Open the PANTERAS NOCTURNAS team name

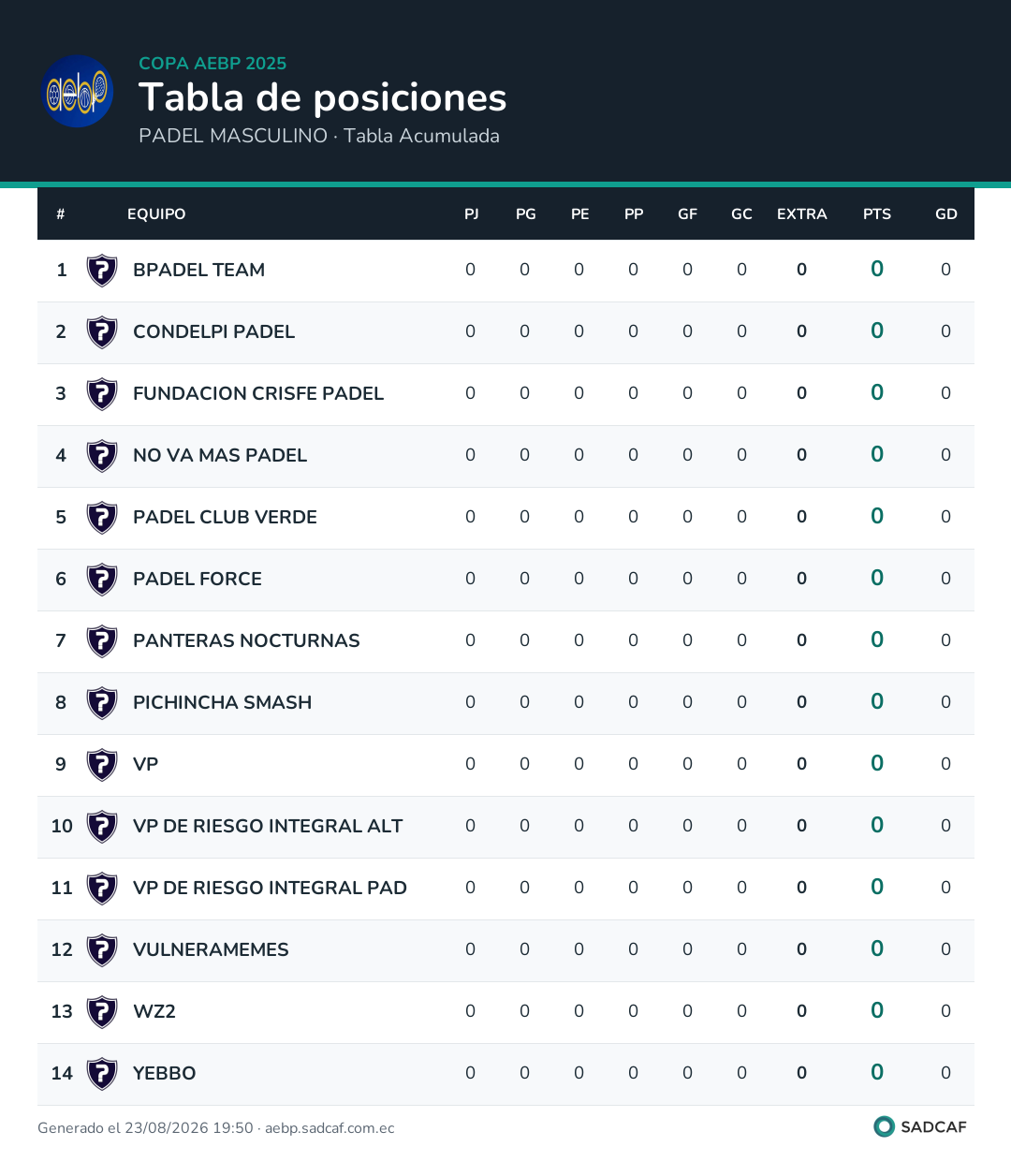coord(246,640)
